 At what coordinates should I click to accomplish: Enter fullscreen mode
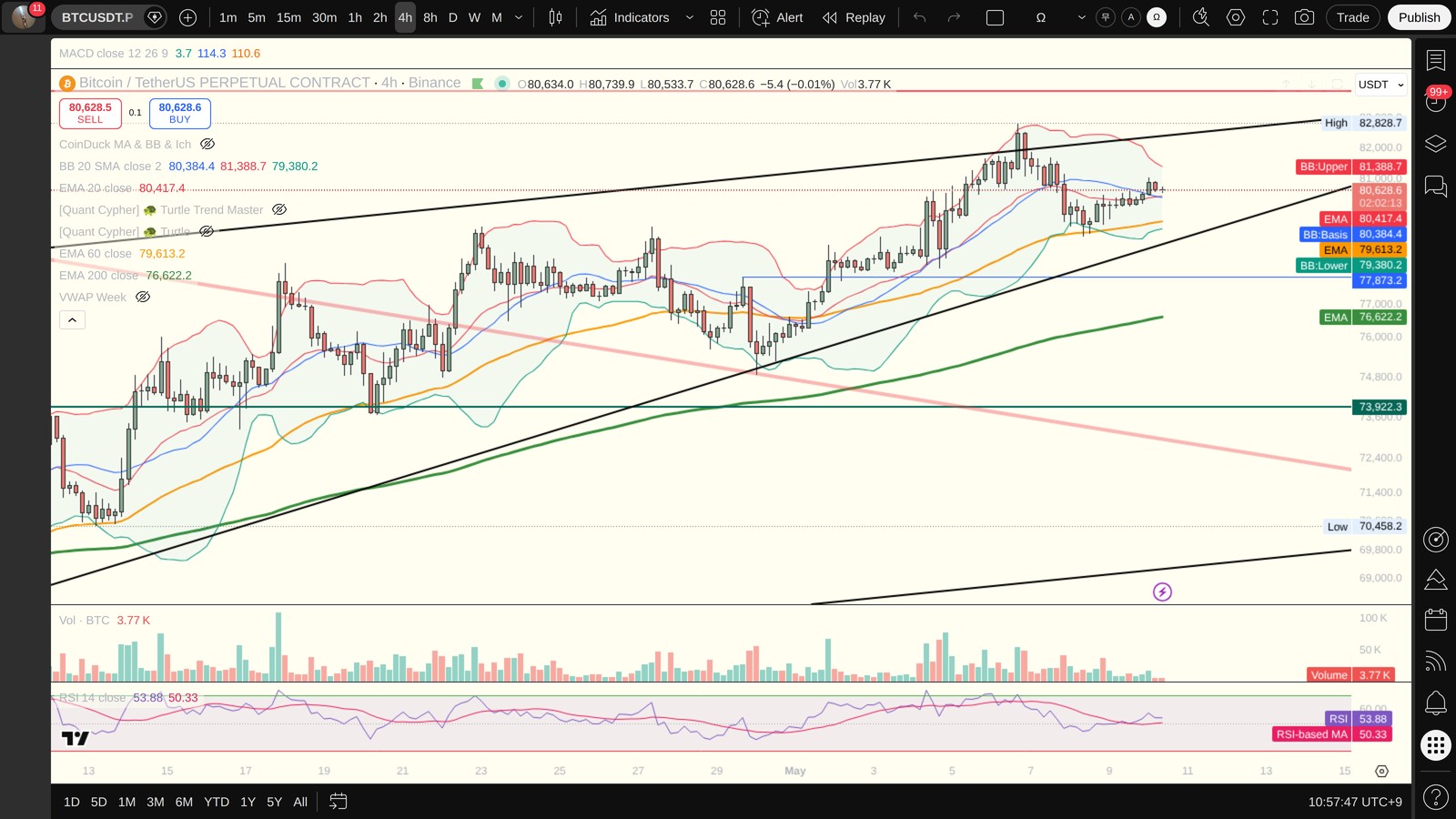pyautogui.click(x=1270, y=17)
